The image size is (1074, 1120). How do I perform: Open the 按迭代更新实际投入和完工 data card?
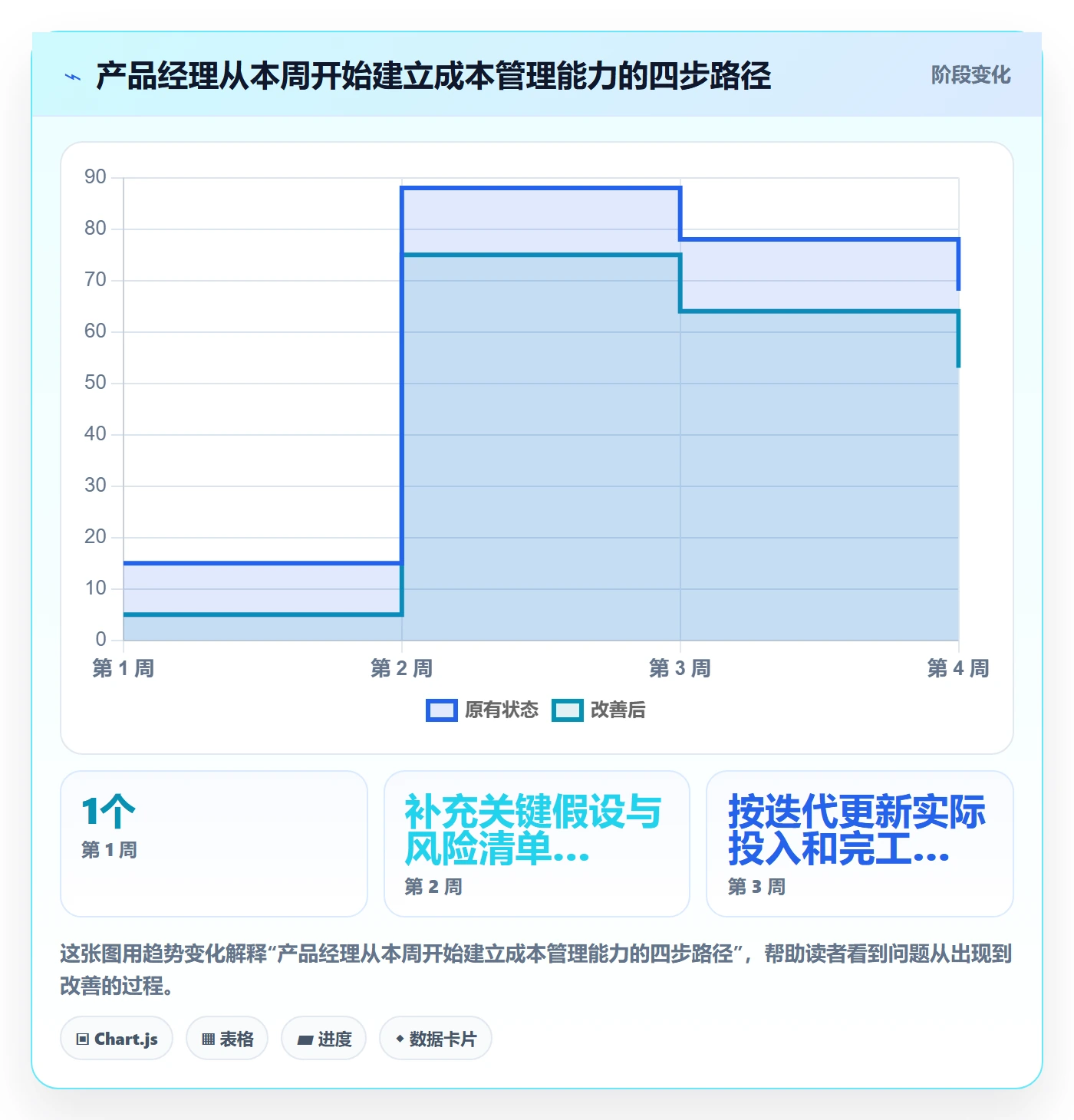click(860, 844)
